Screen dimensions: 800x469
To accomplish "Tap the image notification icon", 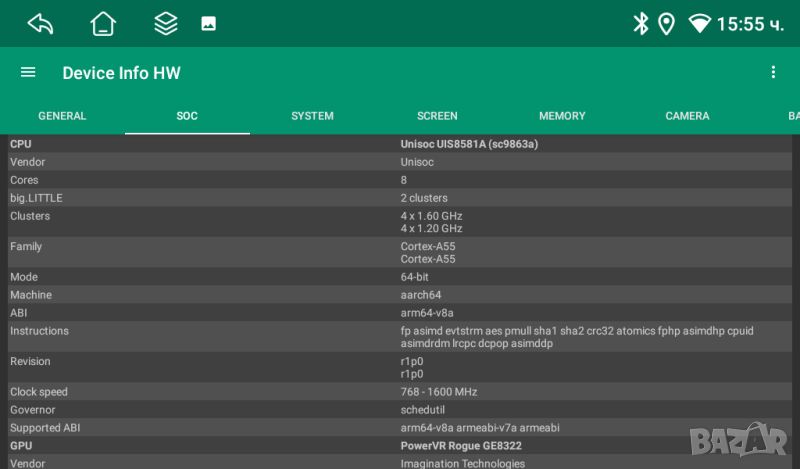I will (208, 24).
